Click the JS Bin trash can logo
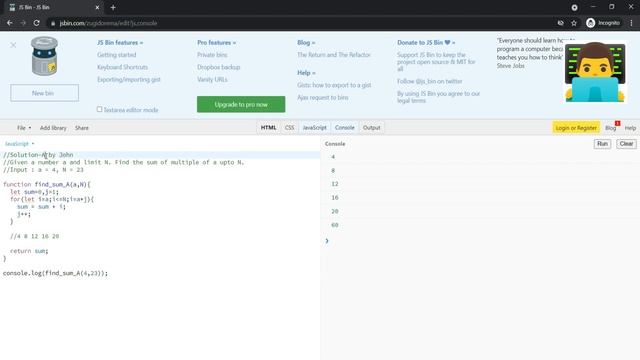The height and width of the screenshot is (360, 640). click(44, 56)
